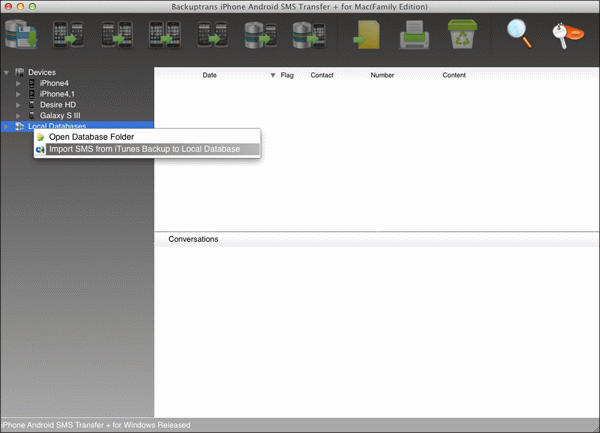This screenshot has width=600, height=433.
Task: Choose Open Database Folder from context menu
Action: click(147, 137)
